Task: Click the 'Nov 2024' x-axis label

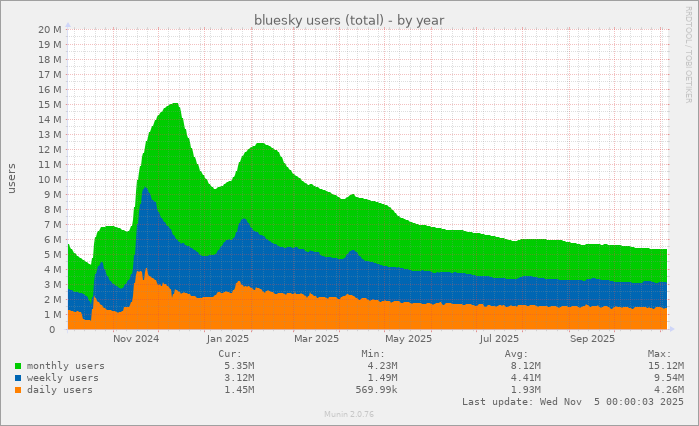Action: coord(136,339)
